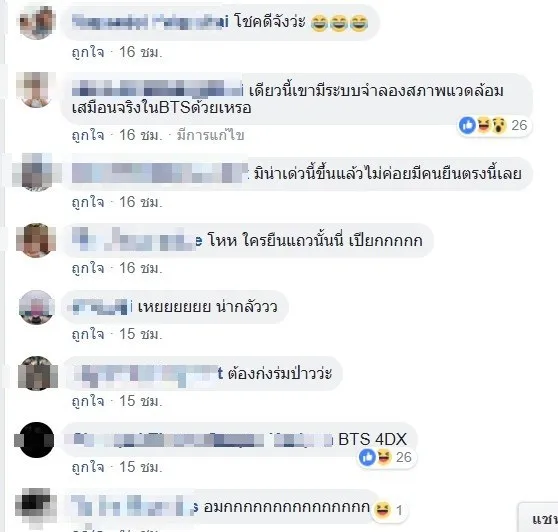Viewport: 558px width, 532px height.
Task: Click ถูกใจ under the มีน่าเด่วนี้ขึ้นแล้ว comment
Action: coord(88,202)
